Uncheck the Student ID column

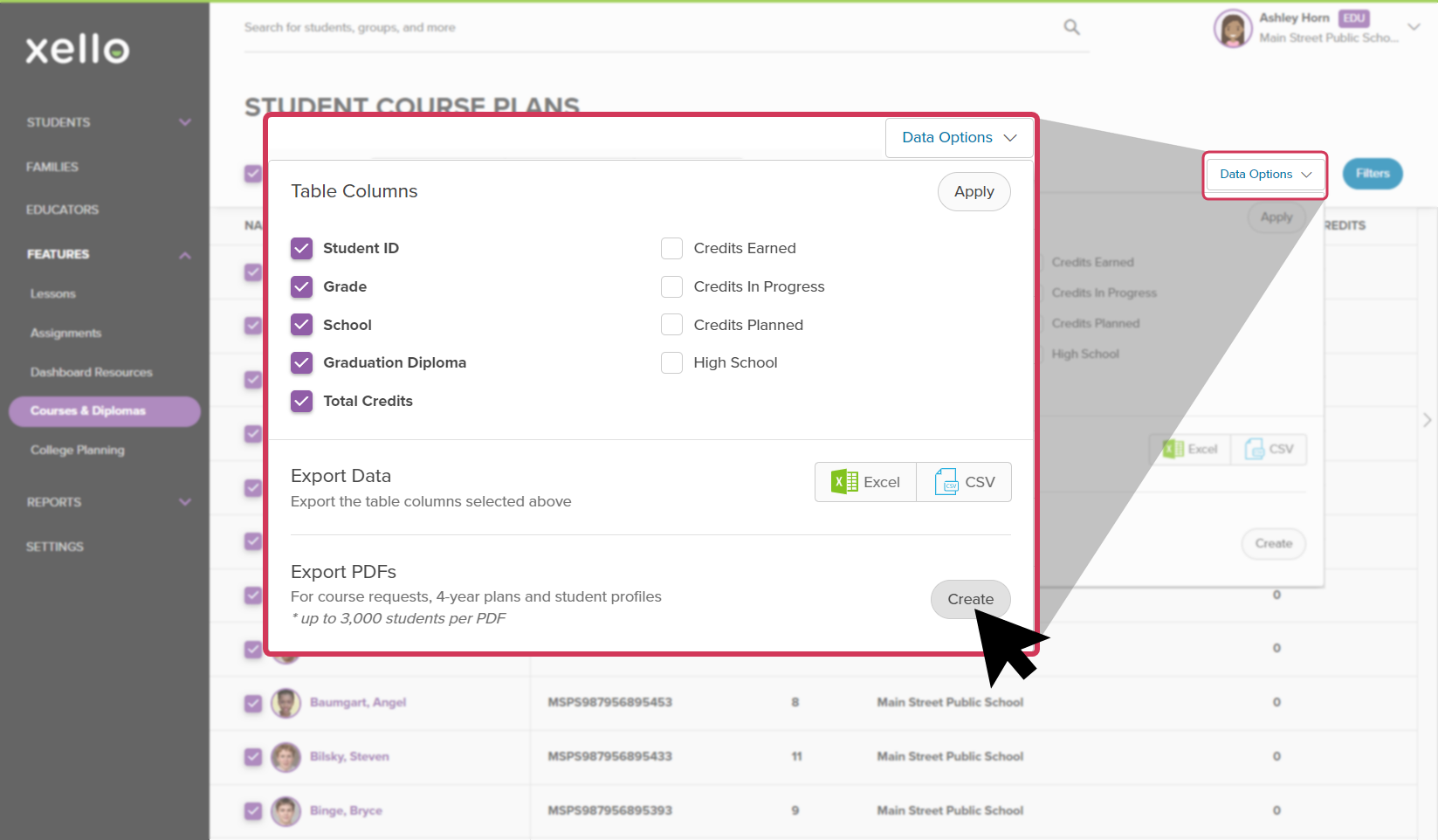click(301, 248)
